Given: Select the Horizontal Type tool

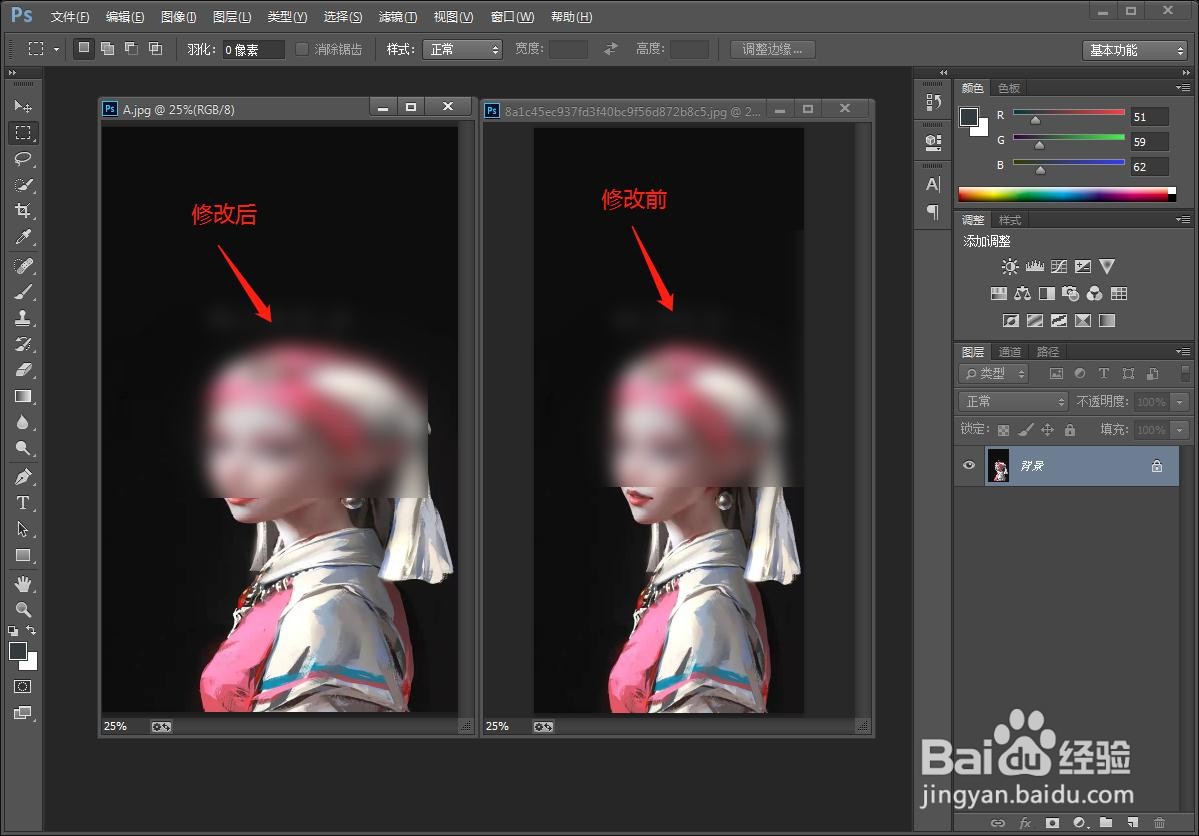Looking at the screenshot, I should pyautogui.click(x=23, y=503).
